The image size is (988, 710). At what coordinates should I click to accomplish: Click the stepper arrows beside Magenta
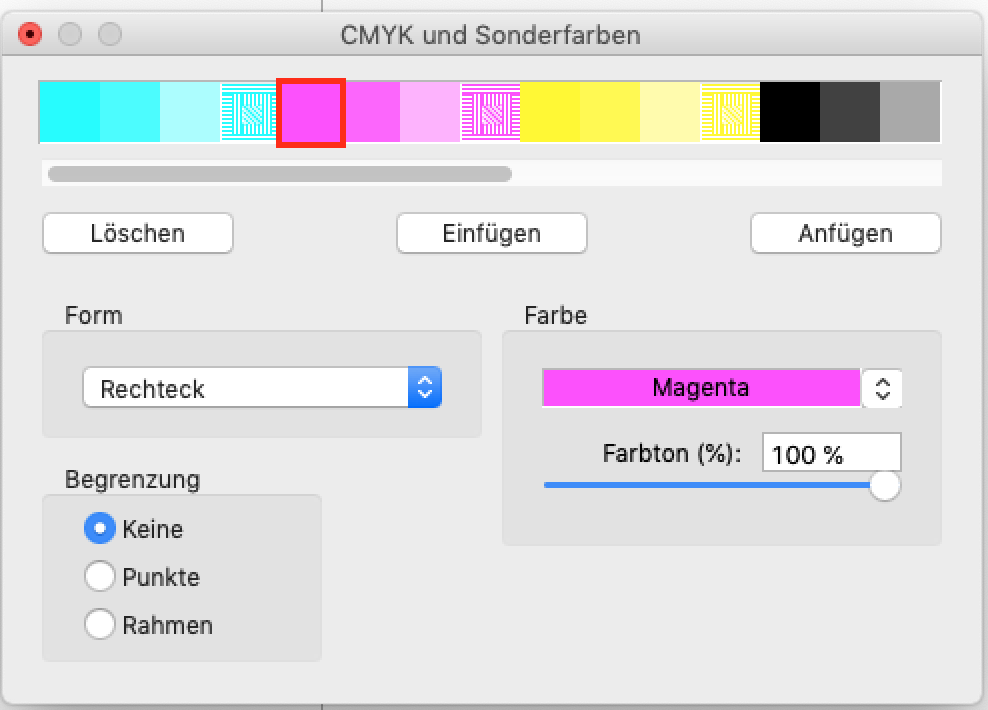pyautogui.click(x=882, y=388)
